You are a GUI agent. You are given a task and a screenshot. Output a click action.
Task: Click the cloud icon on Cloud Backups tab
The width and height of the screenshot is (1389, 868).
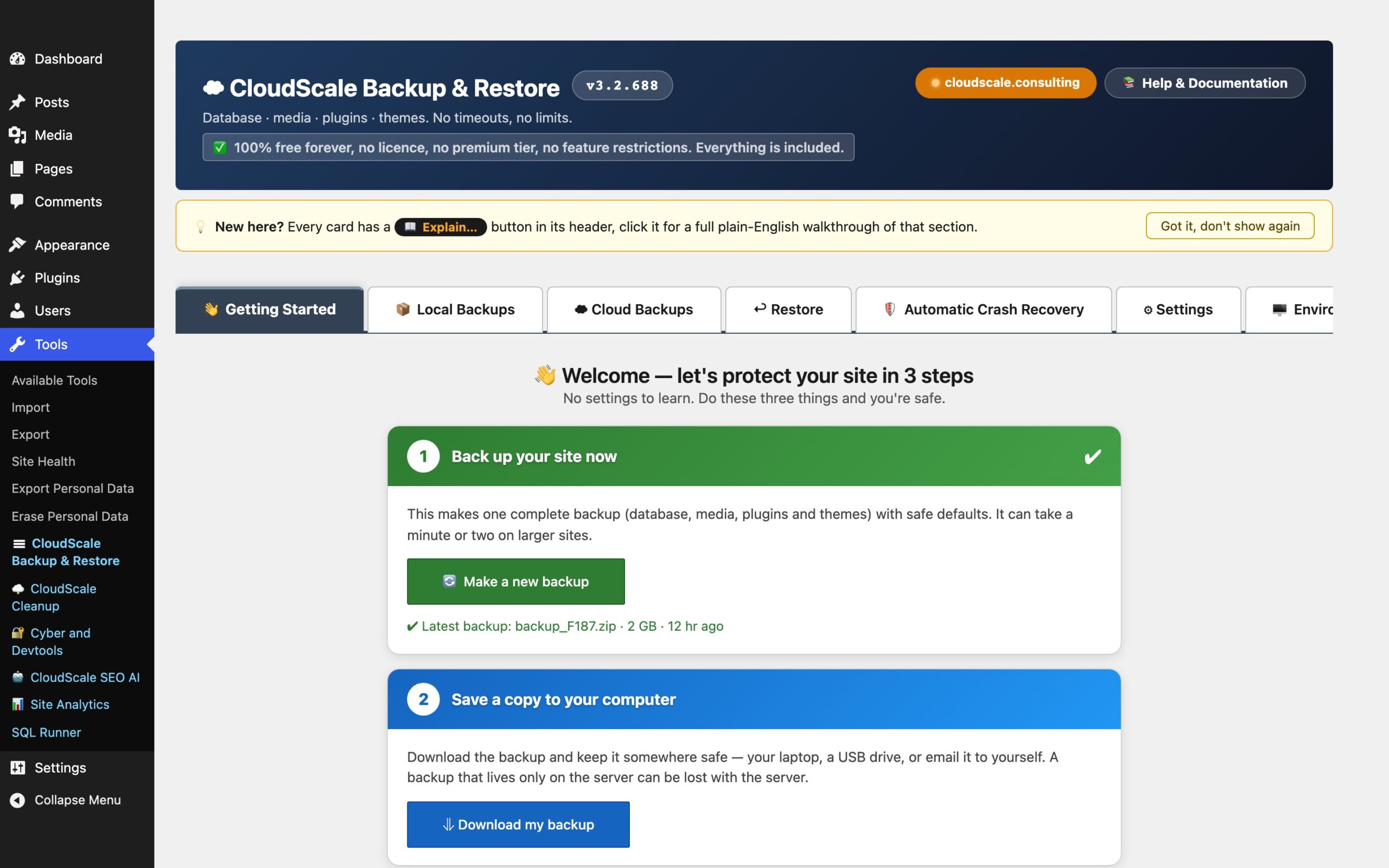[x=581, y=309]
